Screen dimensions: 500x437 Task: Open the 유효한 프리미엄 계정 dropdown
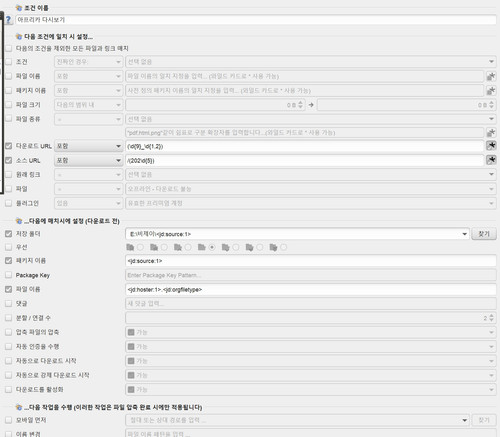(x=311, y=203)
